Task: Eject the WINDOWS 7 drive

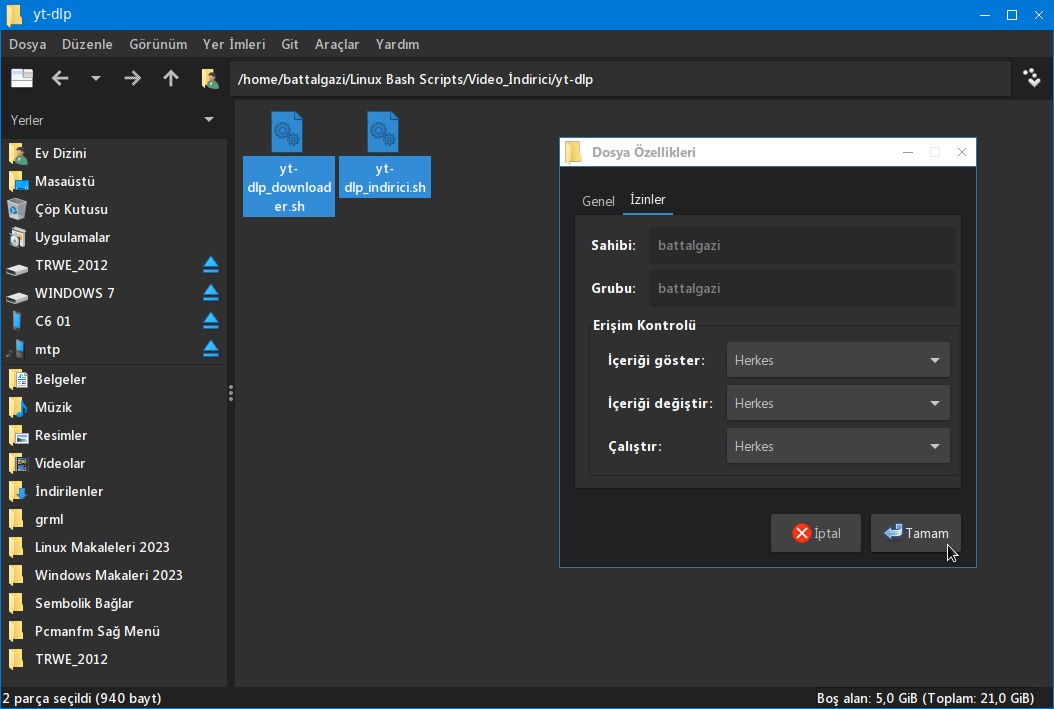Action: click(x=210, y=293)
